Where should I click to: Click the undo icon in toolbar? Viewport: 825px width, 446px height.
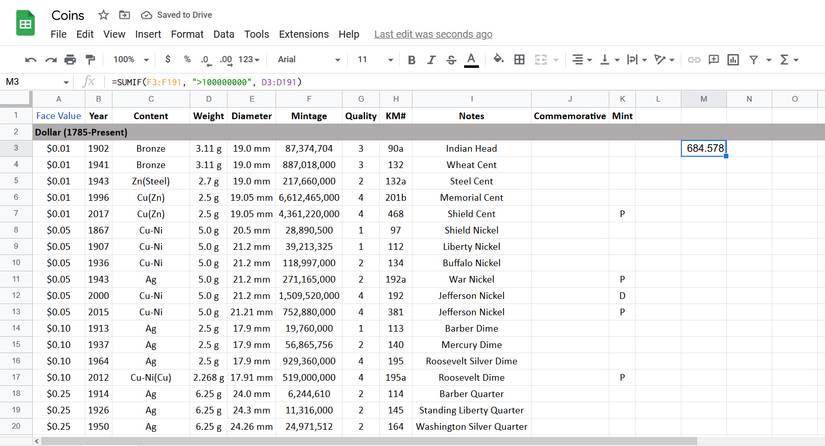(x=31, y=60)
